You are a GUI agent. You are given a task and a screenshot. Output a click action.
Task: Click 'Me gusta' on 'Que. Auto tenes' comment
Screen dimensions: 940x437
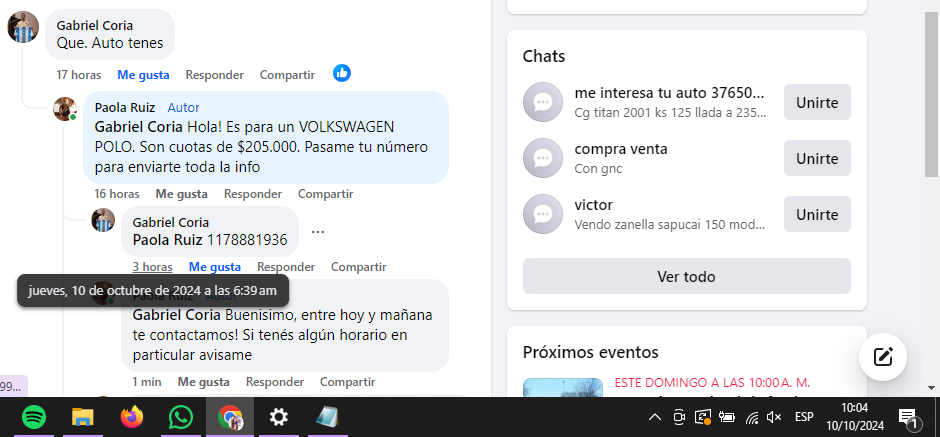[x=143, y=75]
